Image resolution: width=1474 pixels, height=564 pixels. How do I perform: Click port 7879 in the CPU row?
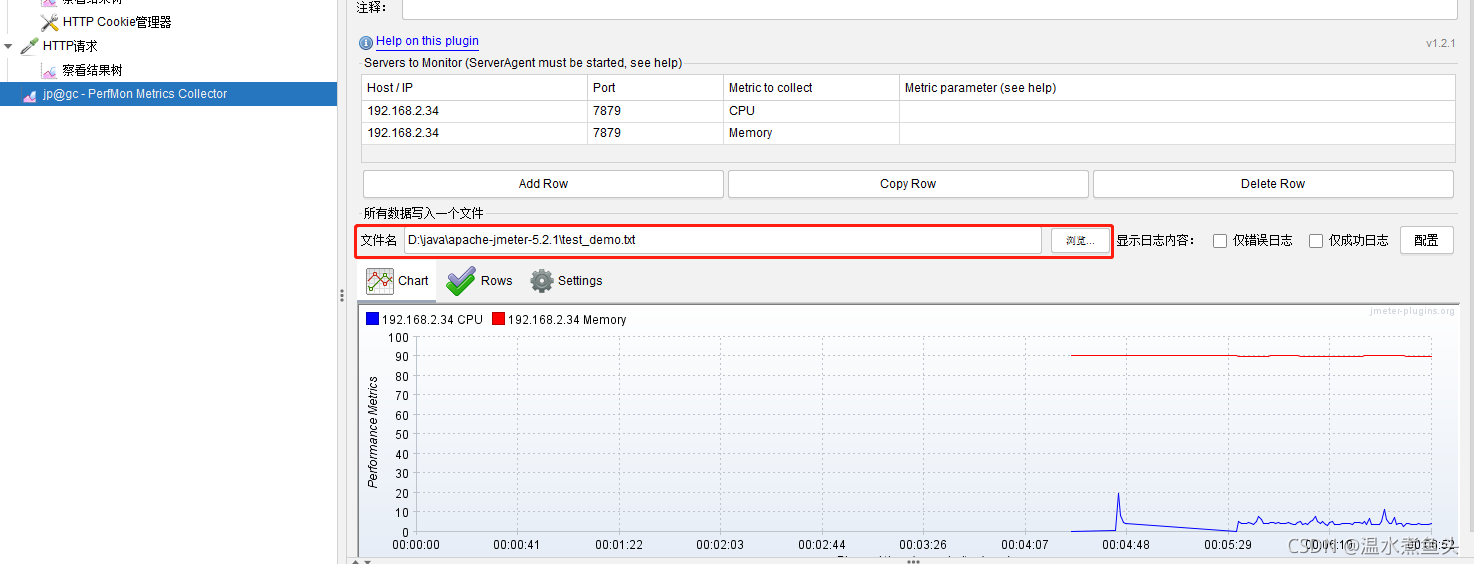tap(656, 111)
